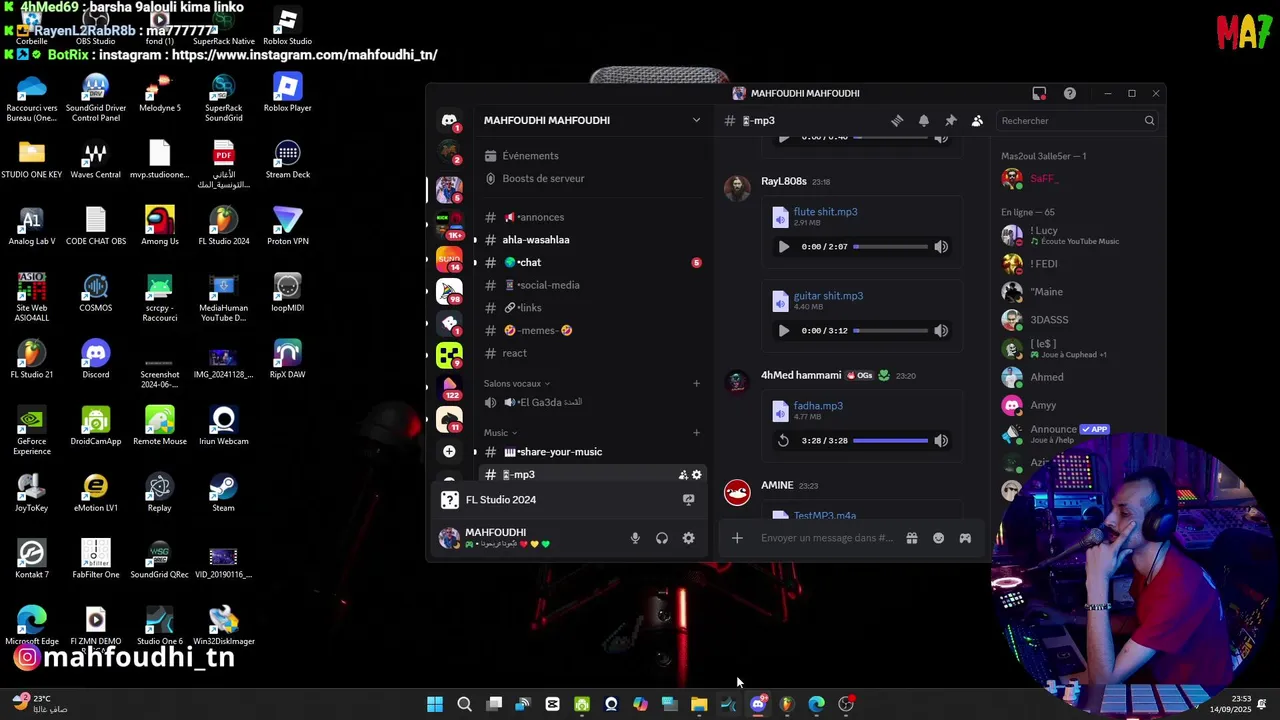Screen dimensions: 1280x720
Task: Open ahla-wasahlaa channel
Action: [x=592, y=240]
